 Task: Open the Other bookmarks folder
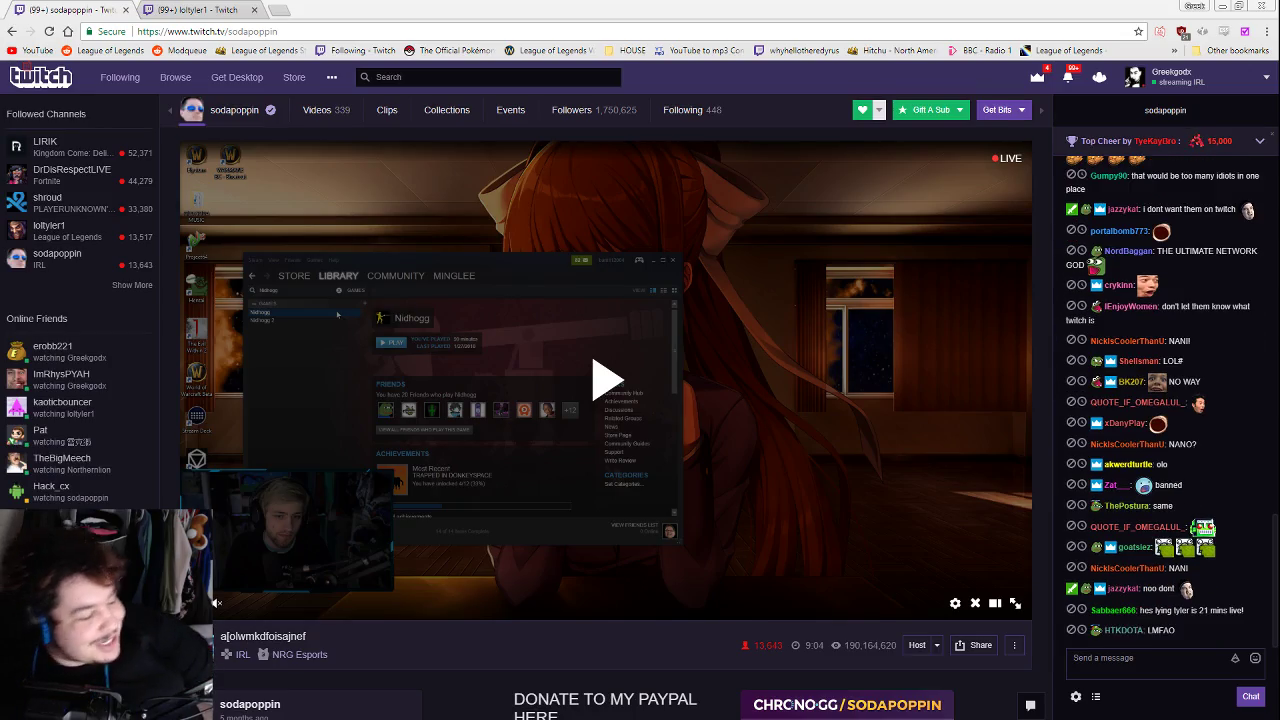pyautogui.click(x=1230, y=50)
